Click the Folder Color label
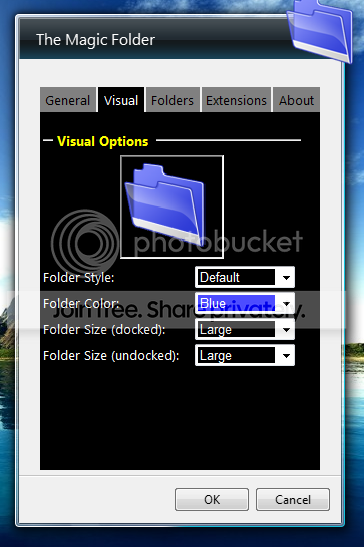364x547 pixels. (81, 304)
